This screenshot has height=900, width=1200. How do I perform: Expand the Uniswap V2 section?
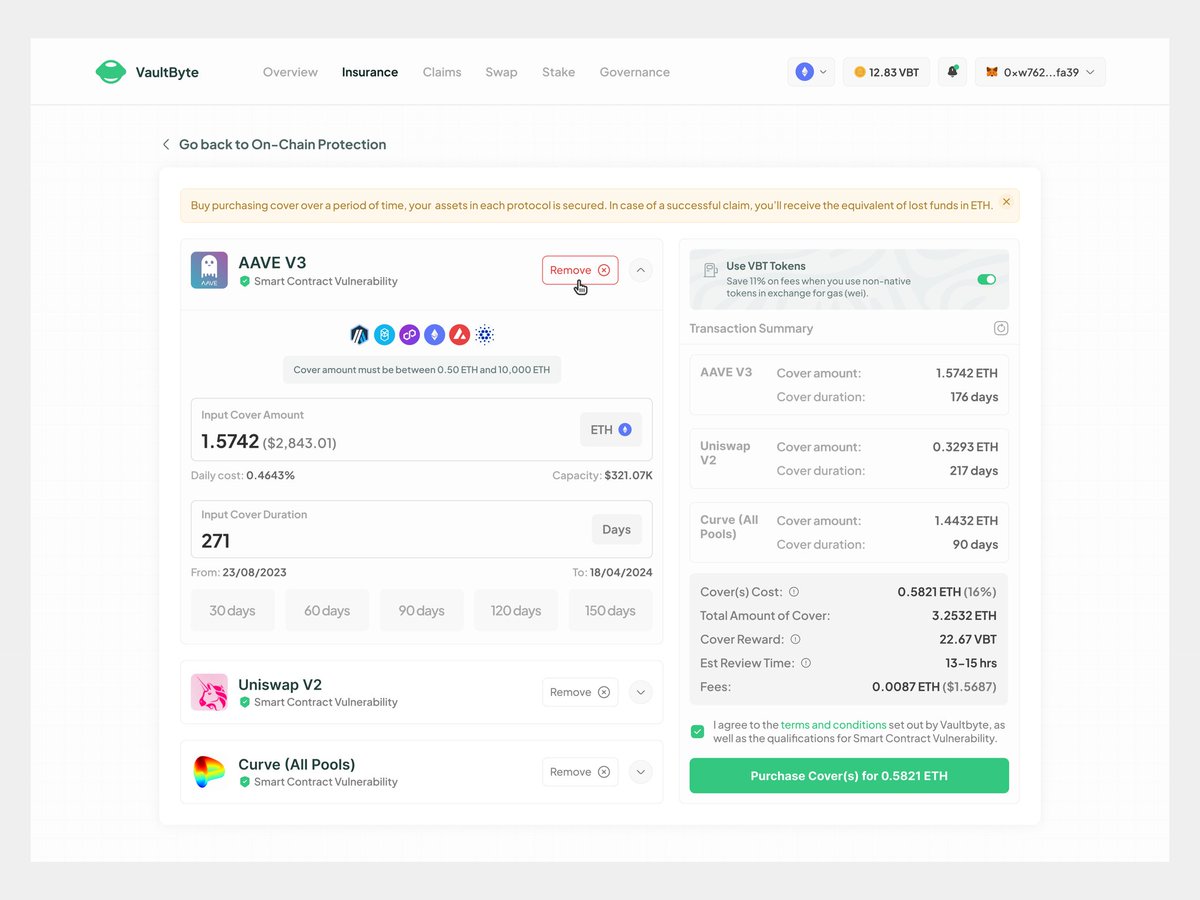(642, 692)
